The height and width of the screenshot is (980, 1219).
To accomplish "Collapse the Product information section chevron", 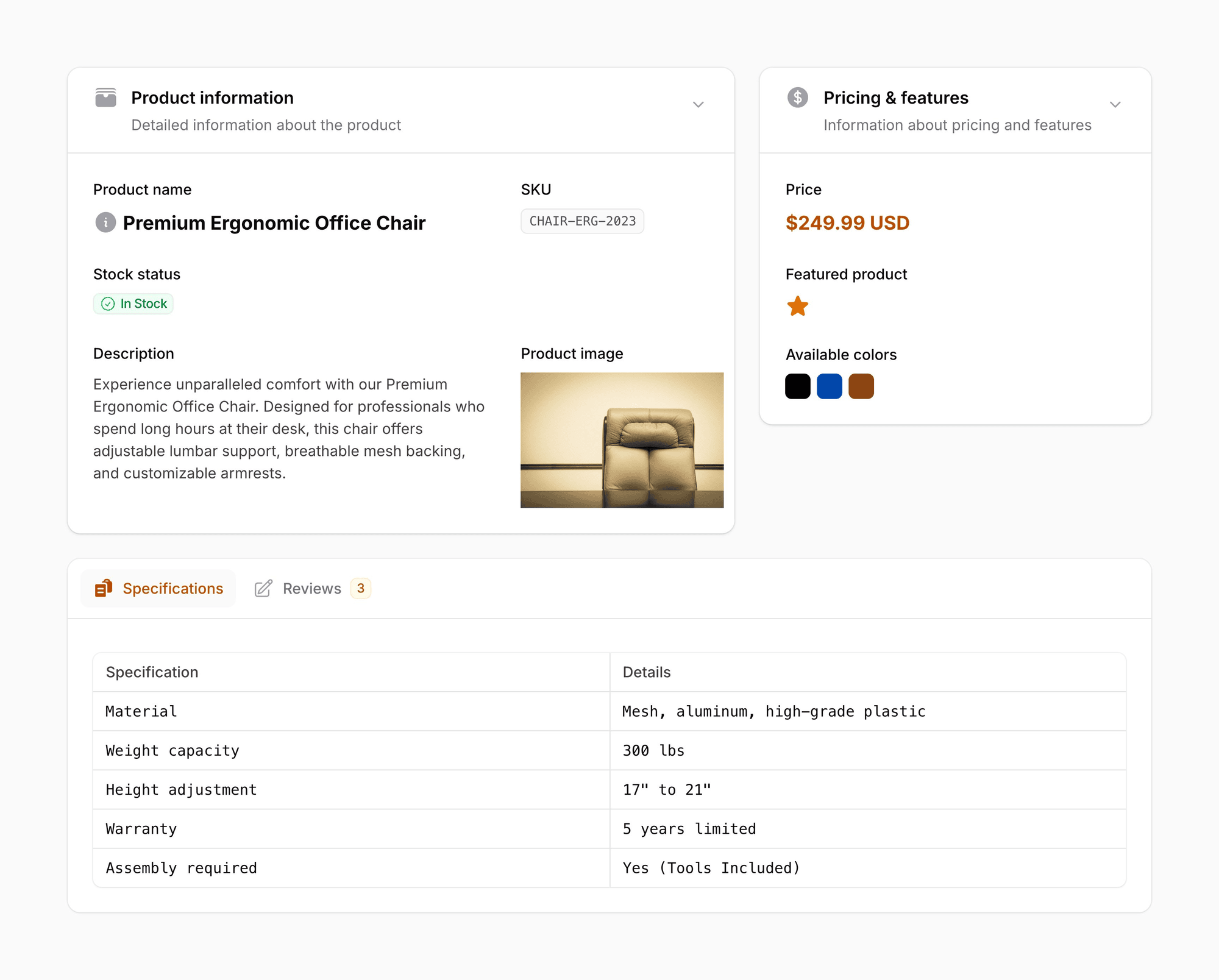I will [698, 104].
